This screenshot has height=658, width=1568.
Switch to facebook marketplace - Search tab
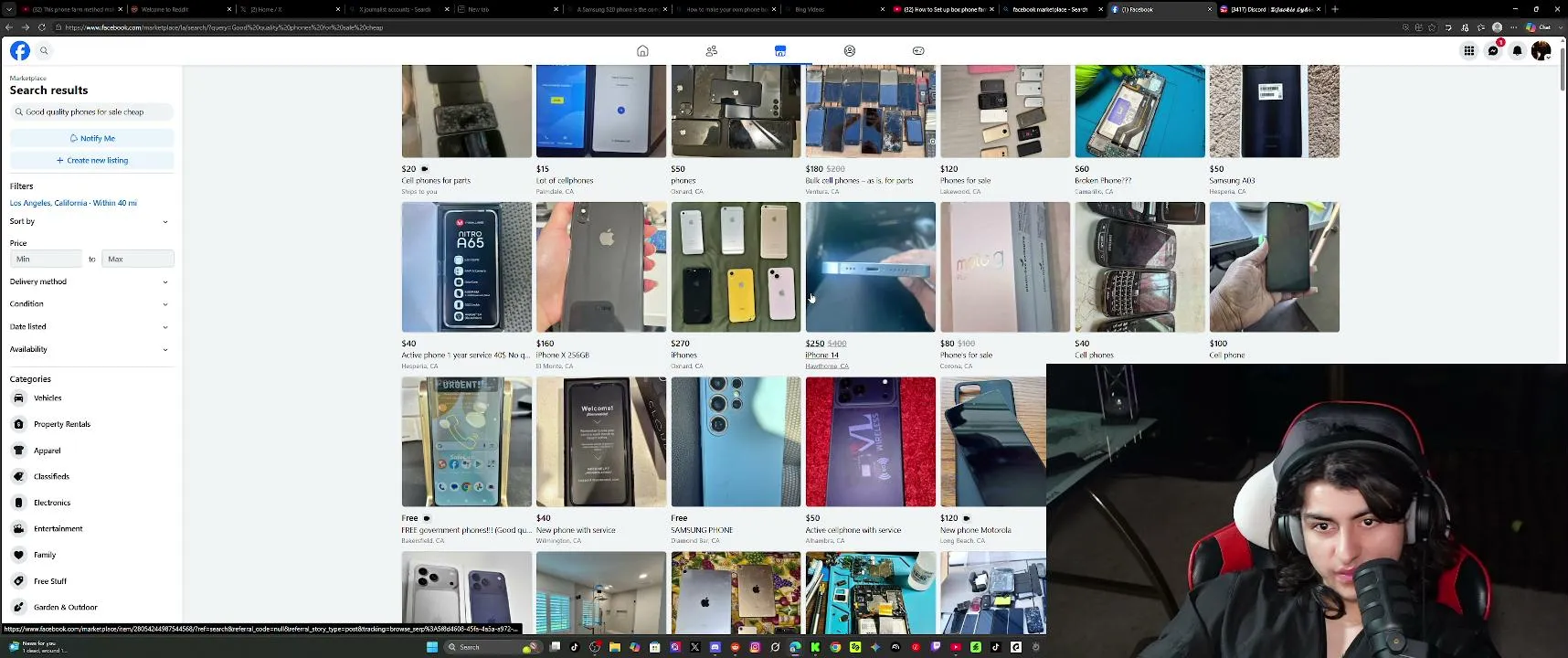[x=1052, y=9]
